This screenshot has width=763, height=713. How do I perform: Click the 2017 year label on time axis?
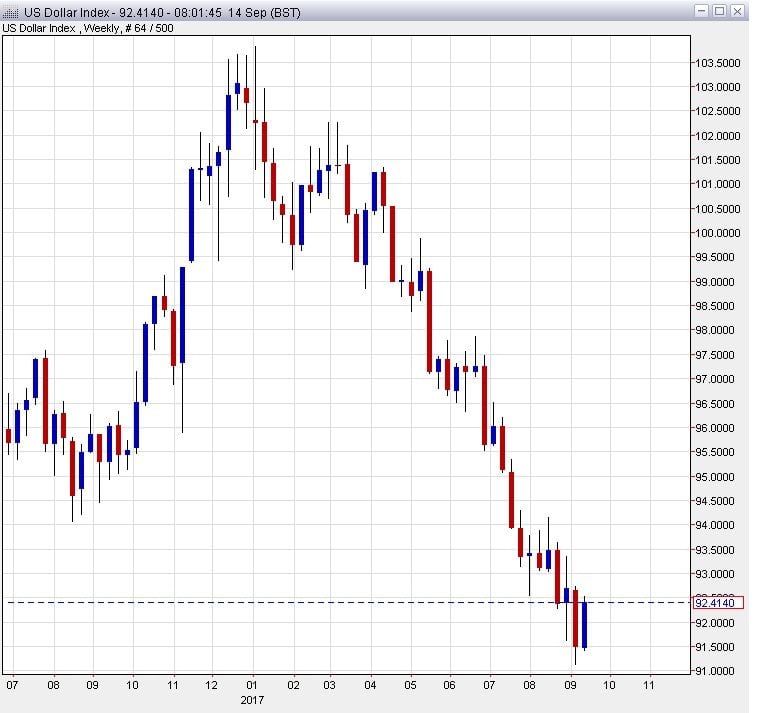[254, 701]
